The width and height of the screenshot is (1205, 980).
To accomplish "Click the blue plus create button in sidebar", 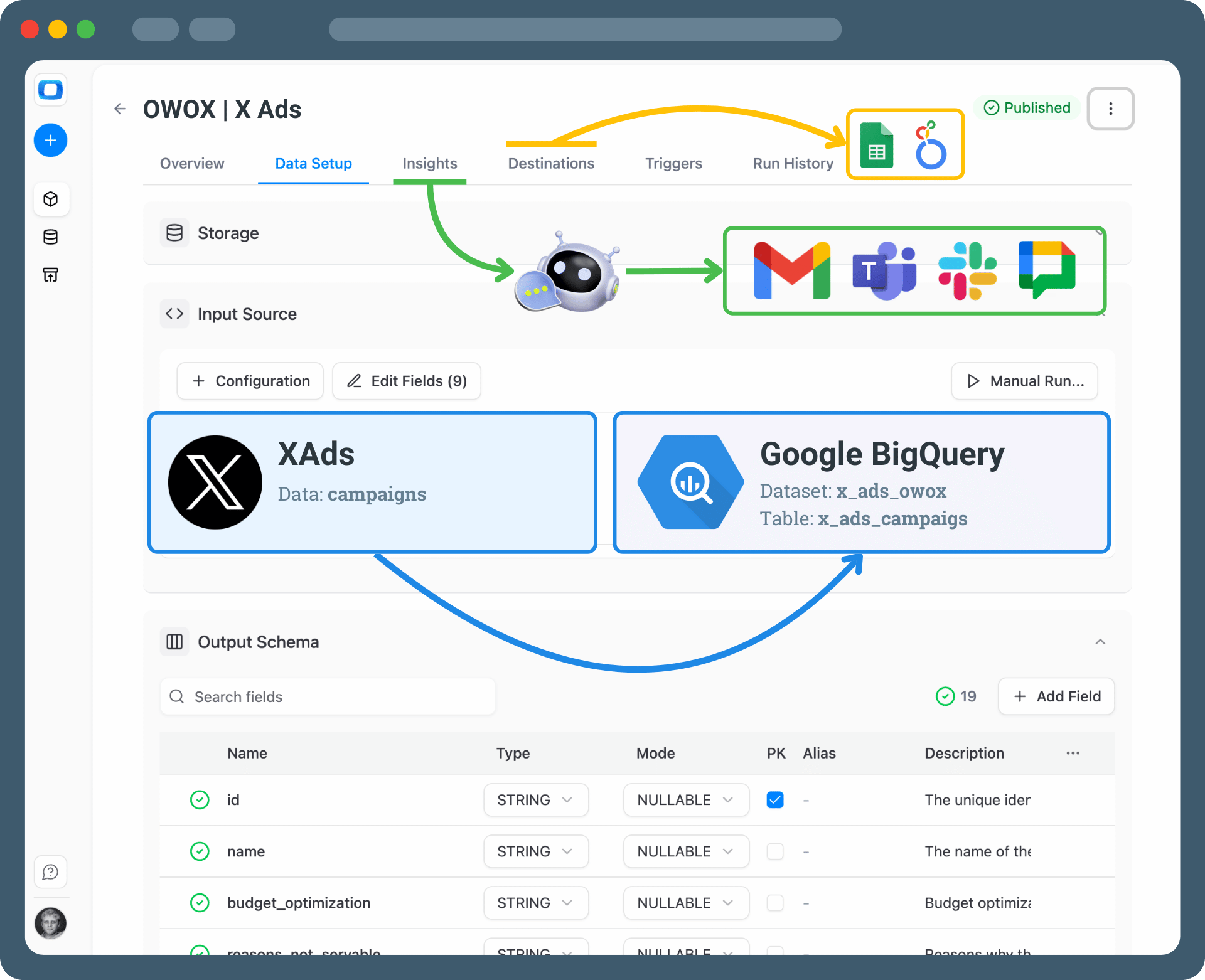I will (51, 140).
